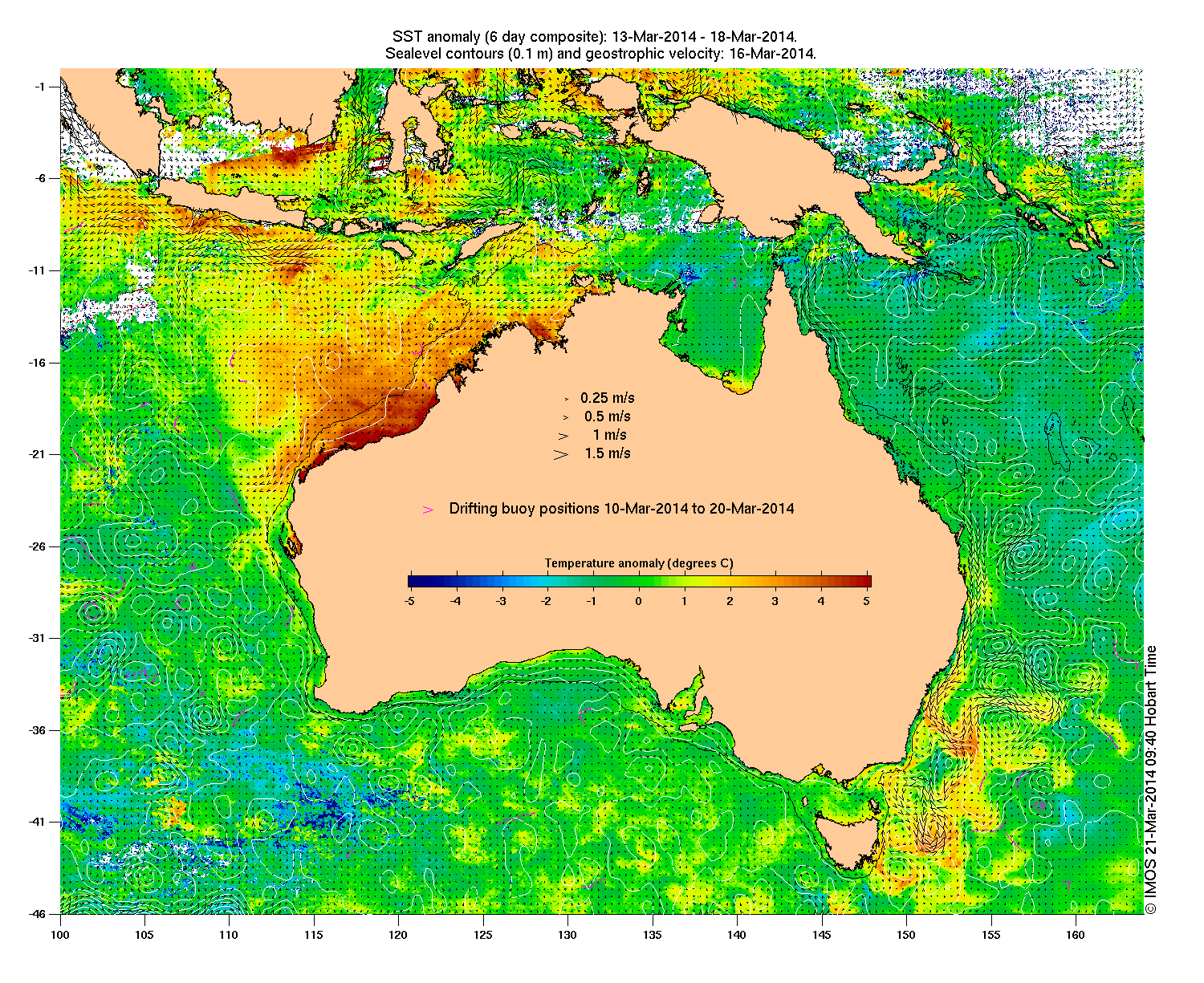The width and height of the screenshot is (1204, 983).
Task: Click the longitude axis label '120'
Action: coord(398,934)
